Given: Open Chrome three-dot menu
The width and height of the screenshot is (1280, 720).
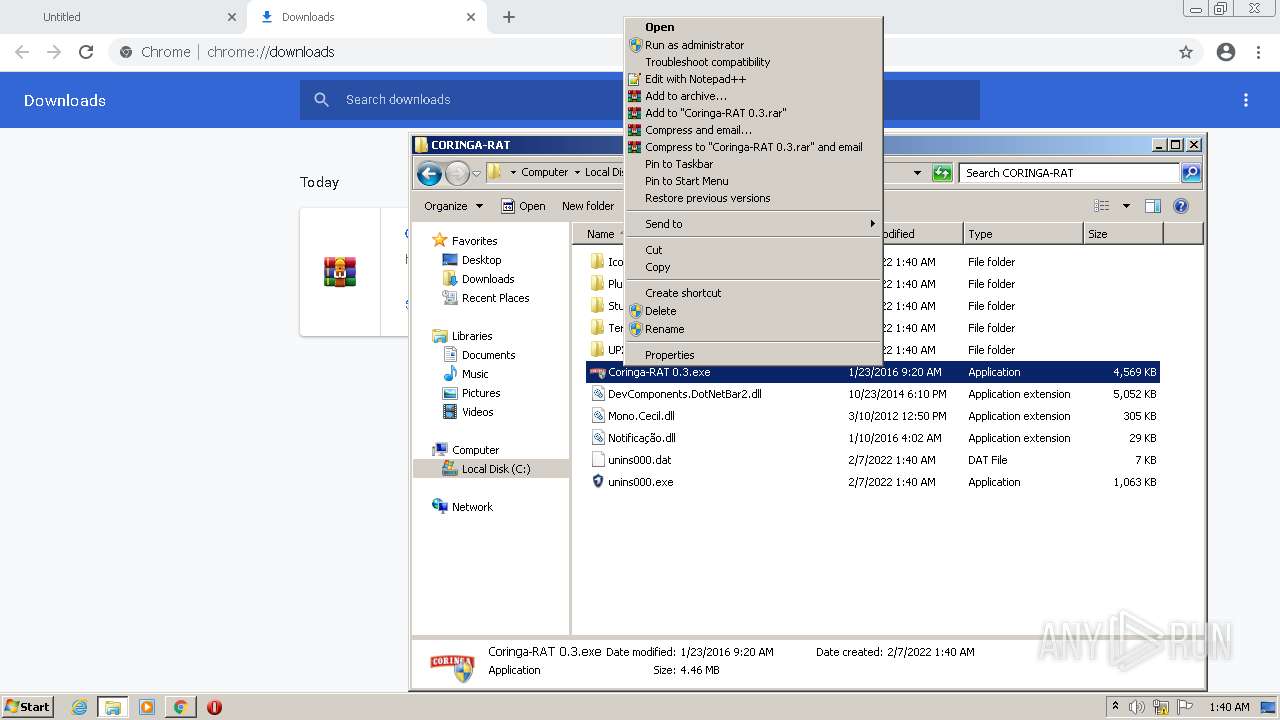Looking at the screenshot, I should (x=1258, y=52).
